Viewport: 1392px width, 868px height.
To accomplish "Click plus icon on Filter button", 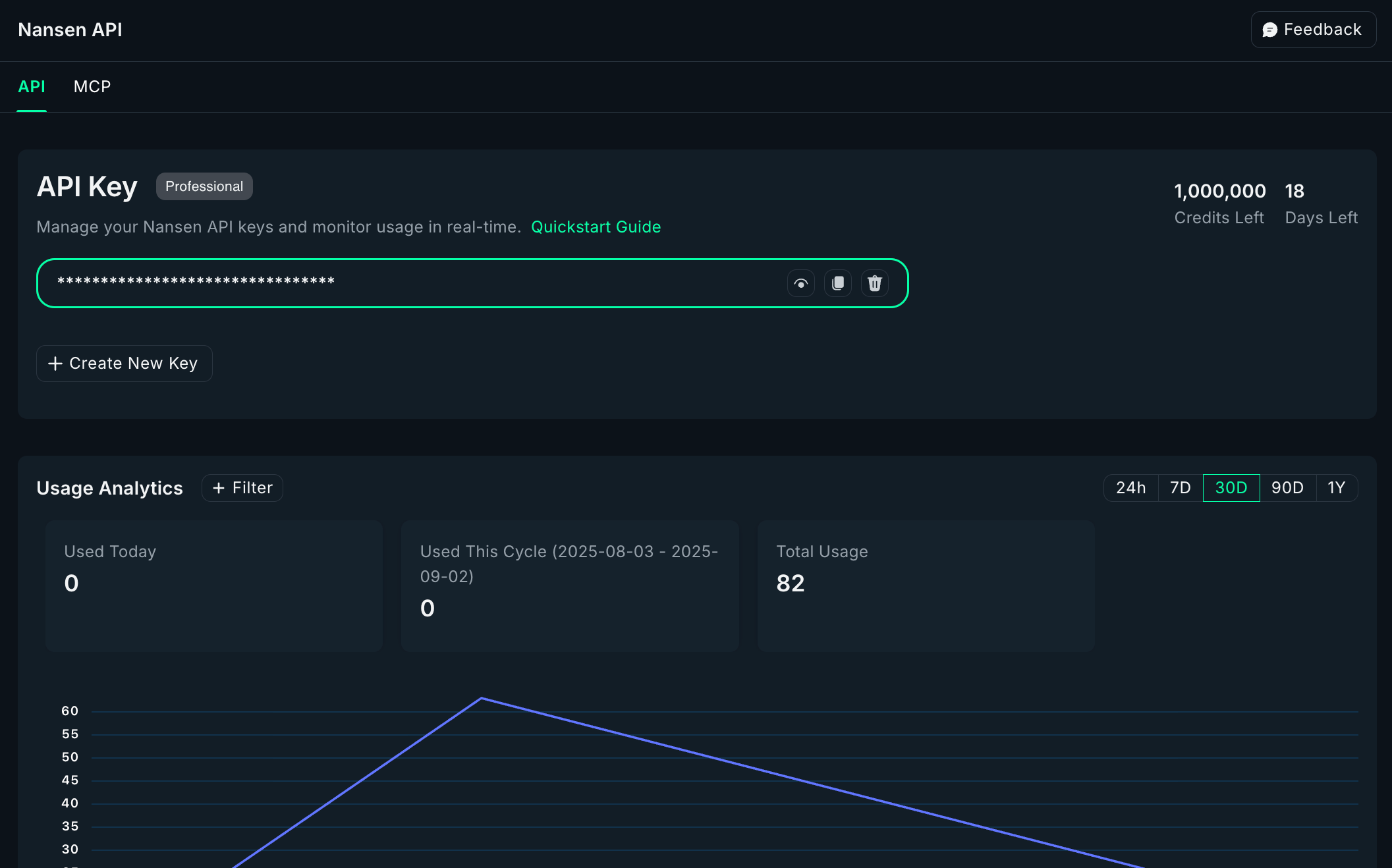I will click(219, 488).
